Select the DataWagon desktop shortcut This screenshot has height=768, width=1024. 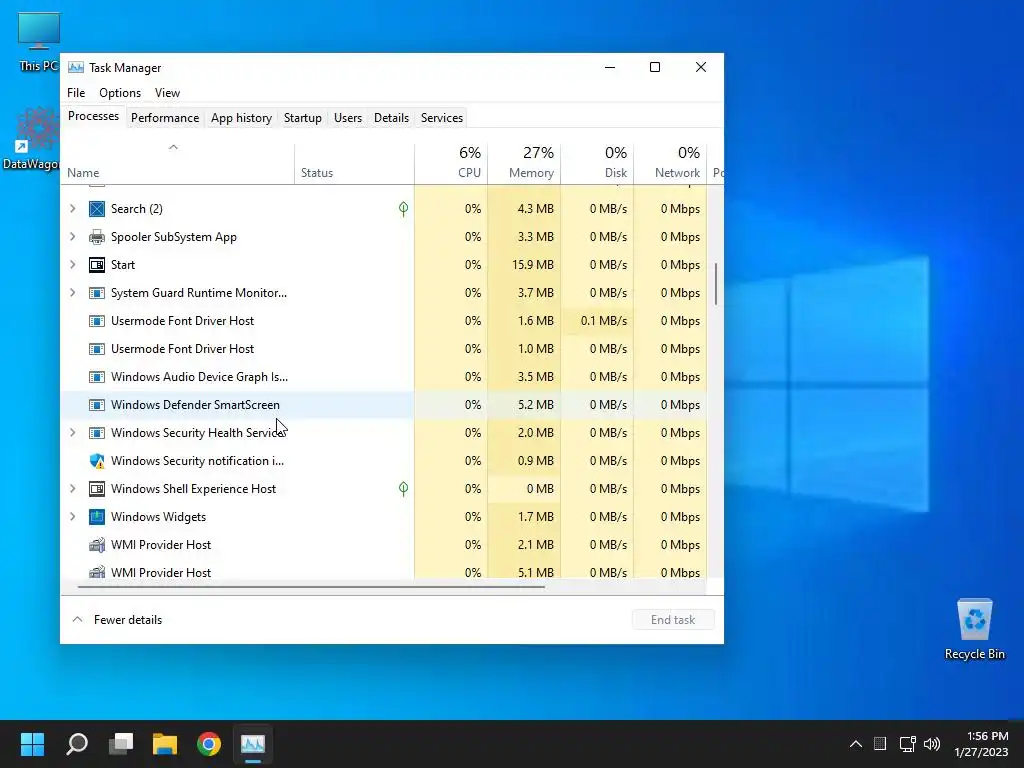31,139
